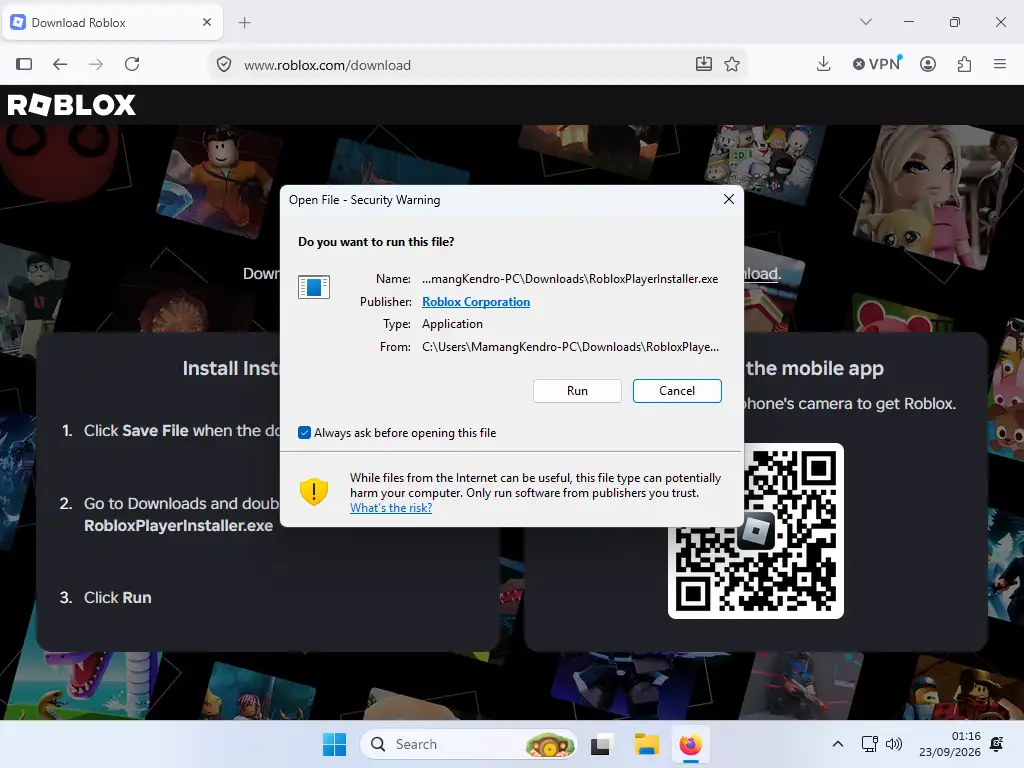Open the Windows Start menu
Viewport: 1024px width, 768px height.
tap(334, 744)
